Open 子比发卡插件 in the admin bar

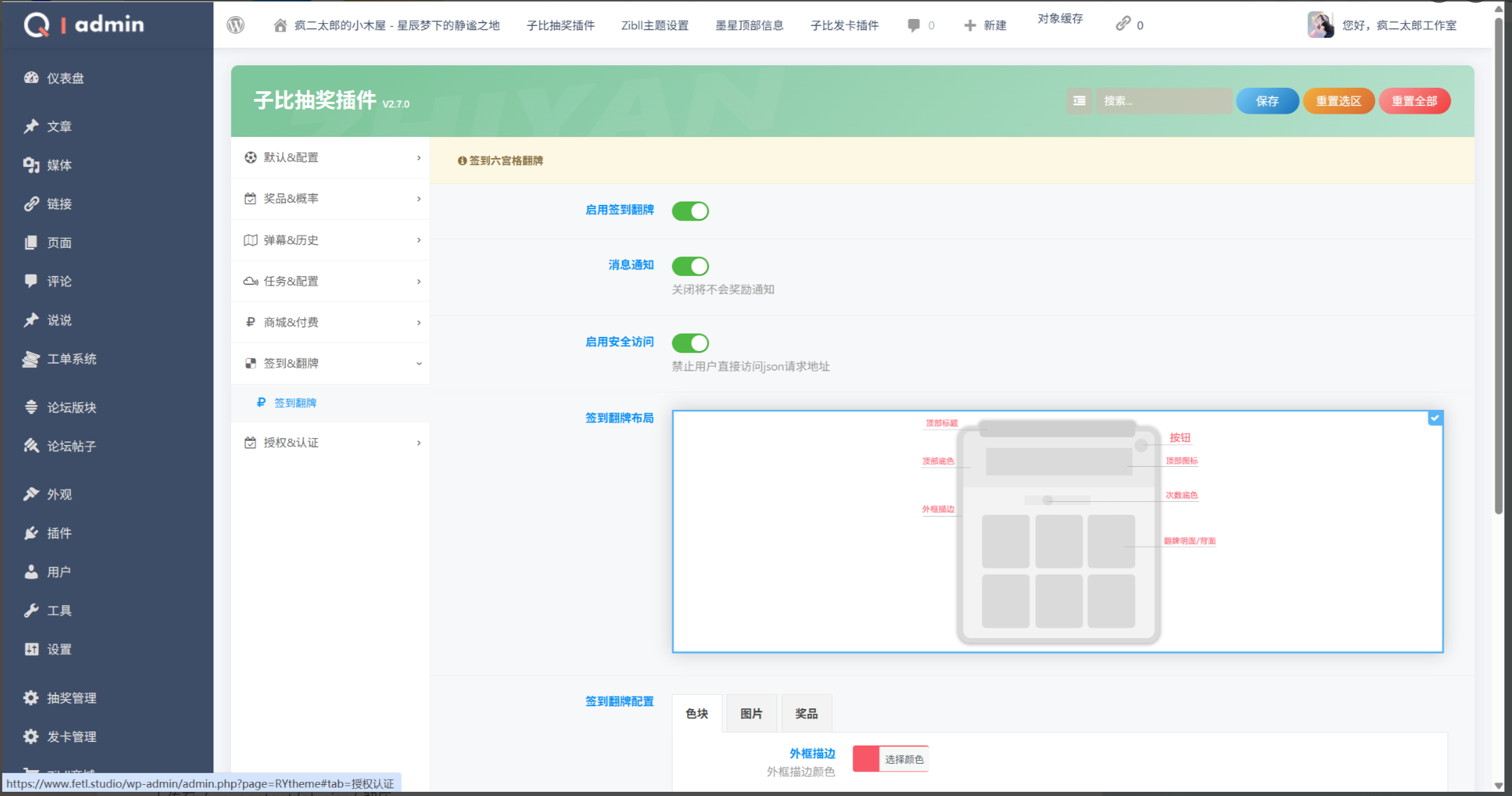tap(844, 25)
